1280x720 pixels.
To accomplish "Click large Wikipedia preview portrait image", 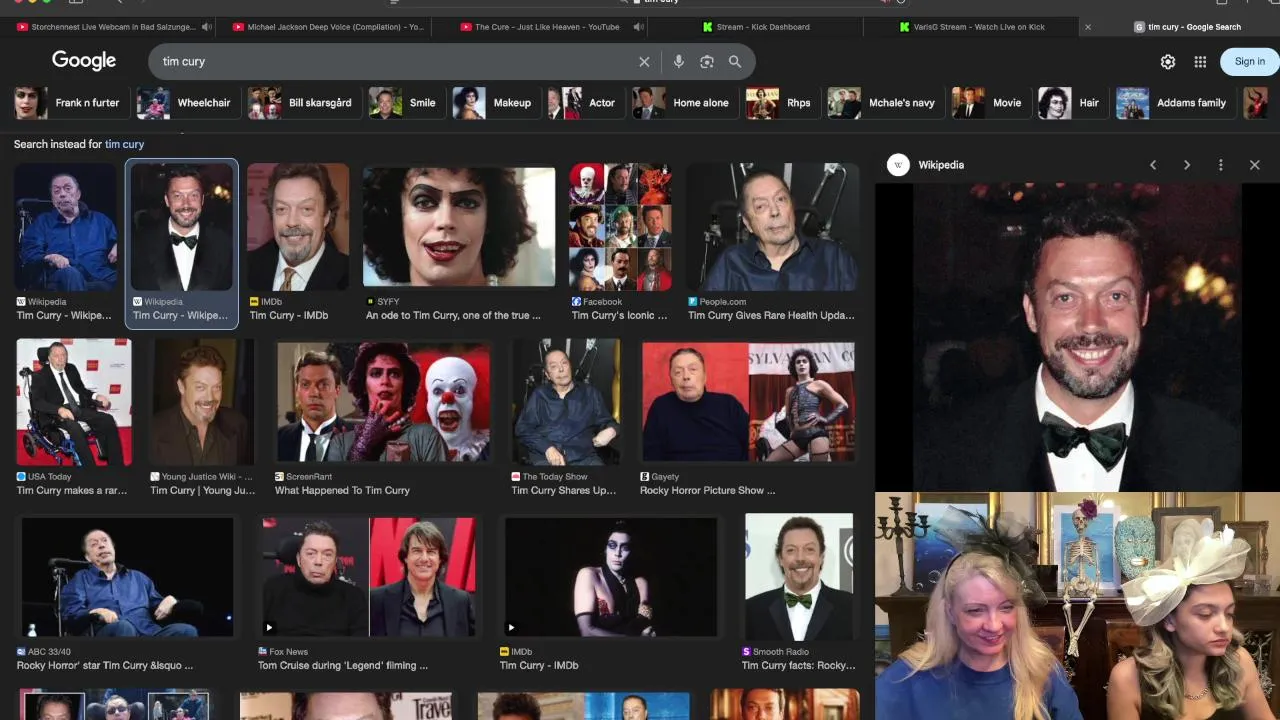I will click(x=1077, y=337).
